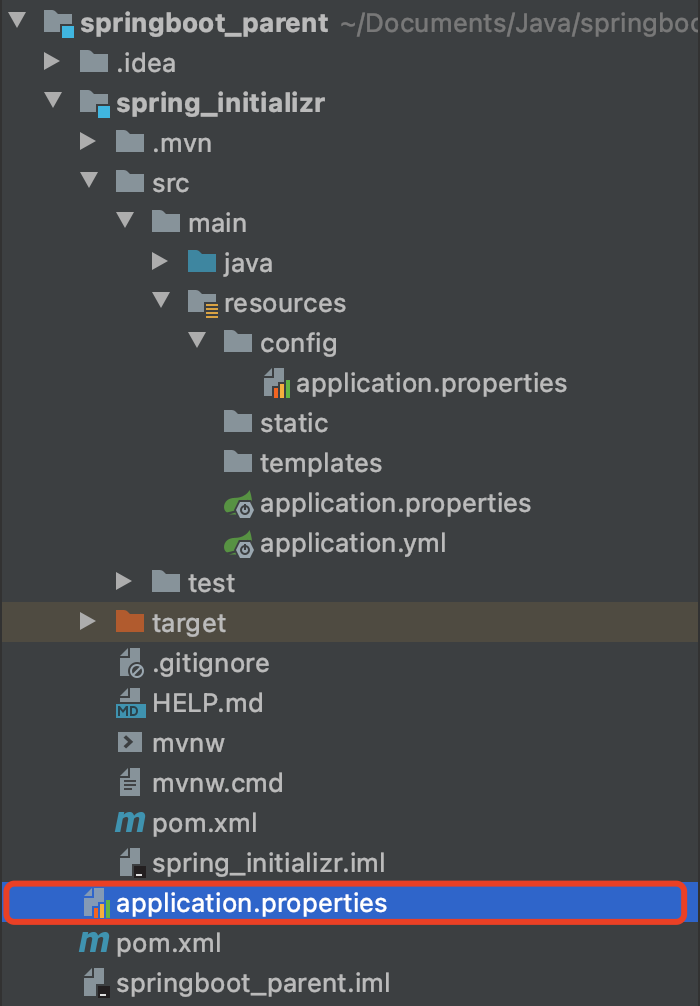Select the config folder label
Image resolution: width=700 pixels, height=1006 pixels.
pyautogui.click(x=298, y=344)
